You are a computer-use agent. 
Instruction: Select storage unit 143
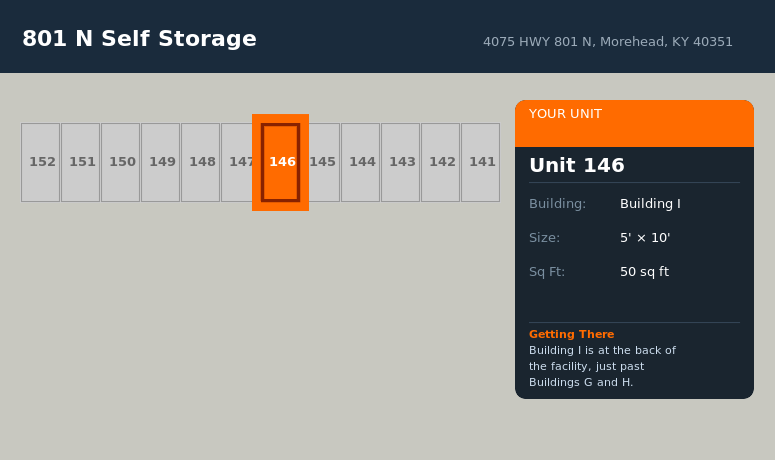401,162
